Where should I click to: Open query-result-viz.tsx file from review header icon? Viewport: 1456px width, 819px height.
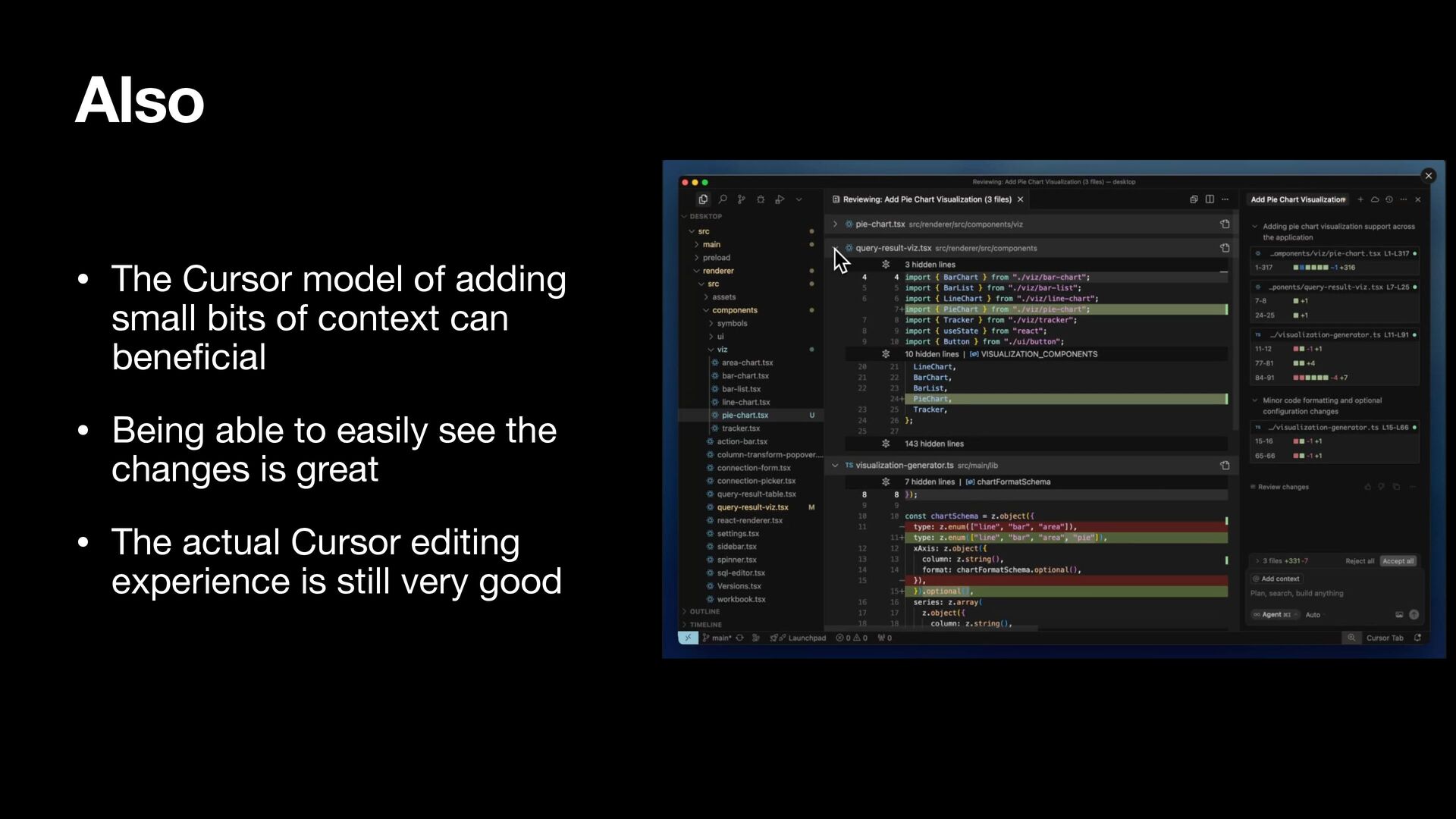[x=1225, y=248]
